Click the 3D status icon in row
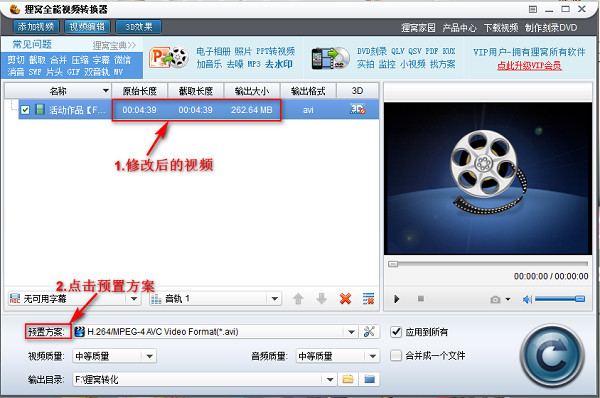 (357, 109)
